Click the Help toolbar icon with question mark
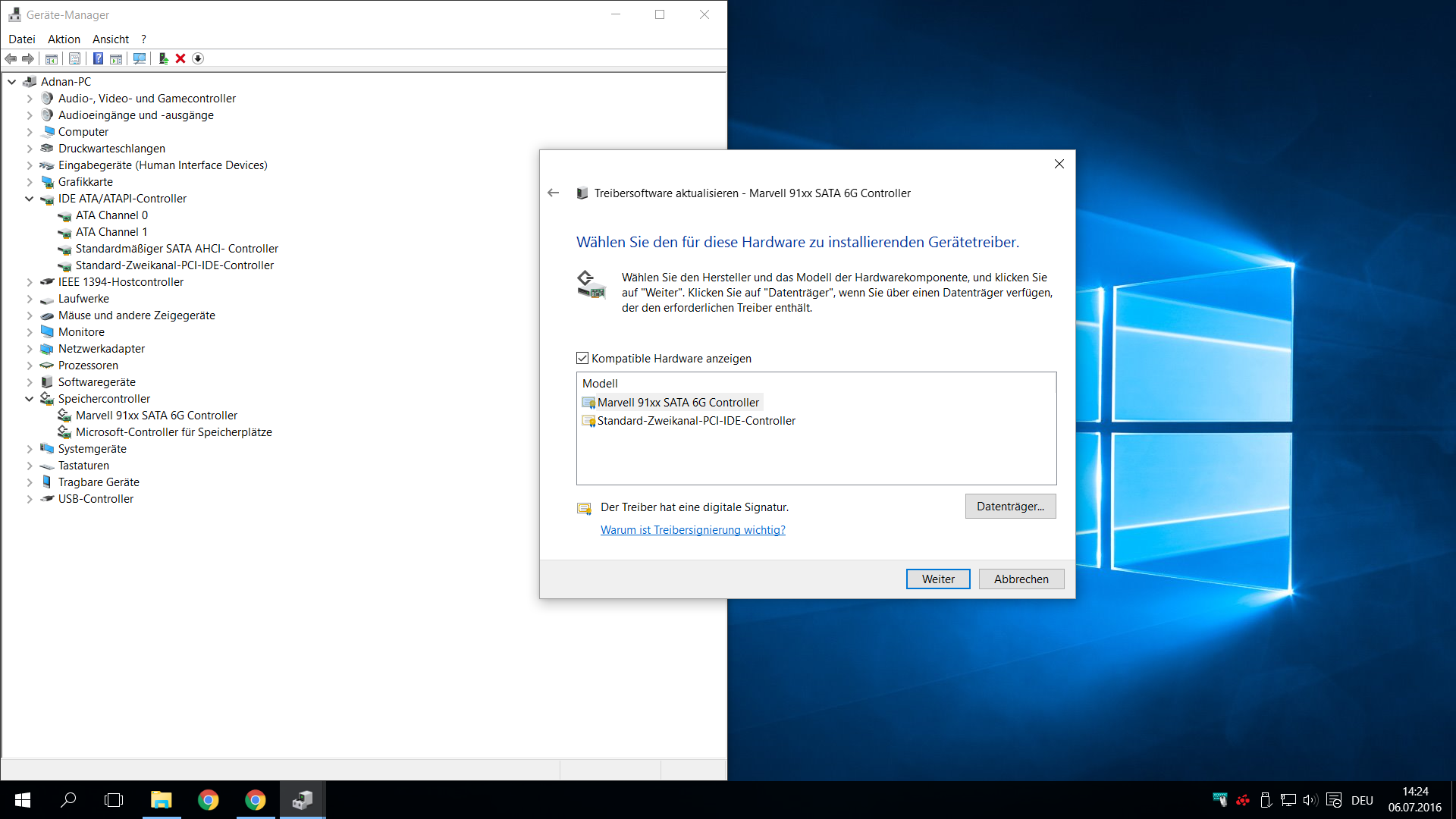This screenshot has height=819, width=1456. (98, 58)
